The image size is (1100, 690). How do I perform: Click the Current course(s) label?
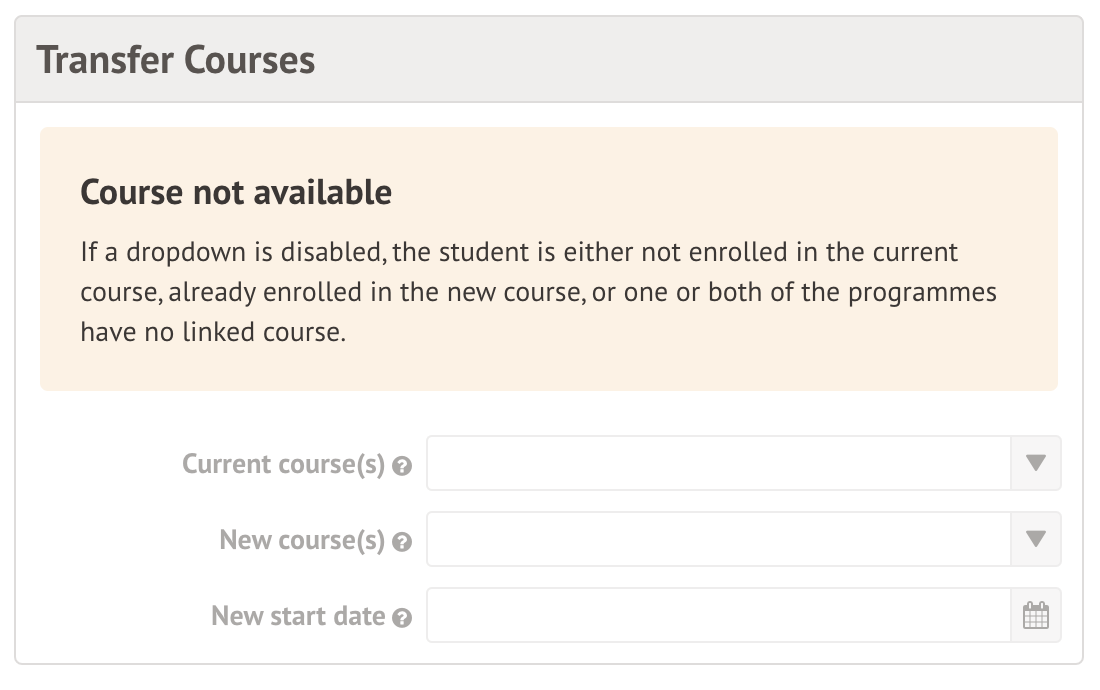point(285,464)
